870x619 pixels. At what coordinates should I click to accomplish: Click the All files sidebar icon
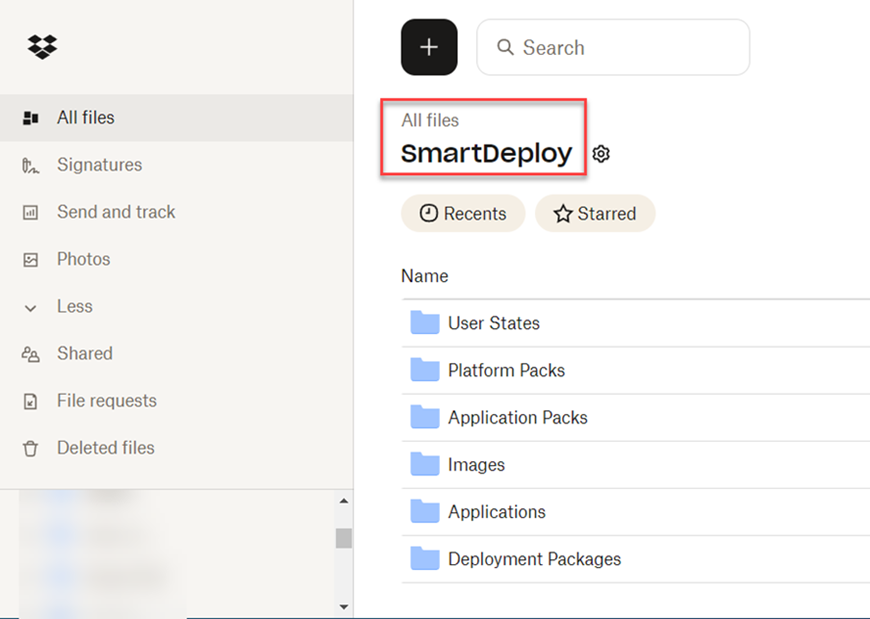31,118
